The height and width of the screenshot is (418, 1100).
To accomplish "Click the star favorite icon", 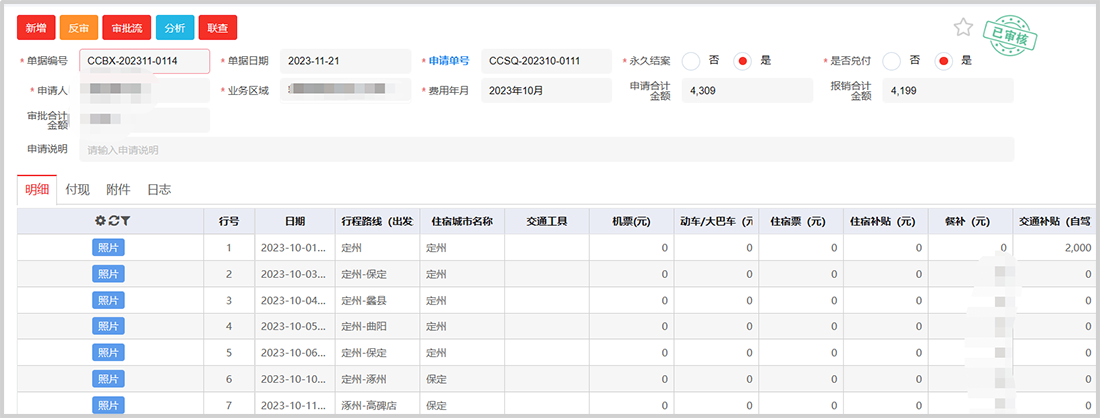I will (963, 27).
